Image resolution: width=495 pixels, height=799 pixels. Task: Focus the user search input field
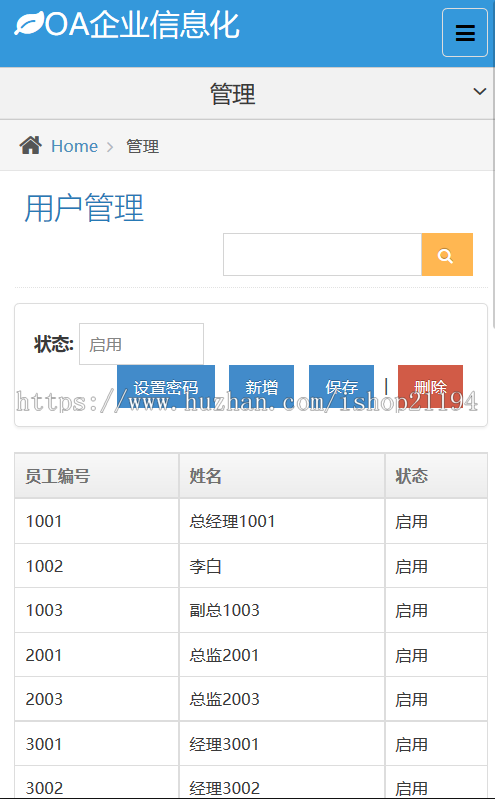(322, 255)
